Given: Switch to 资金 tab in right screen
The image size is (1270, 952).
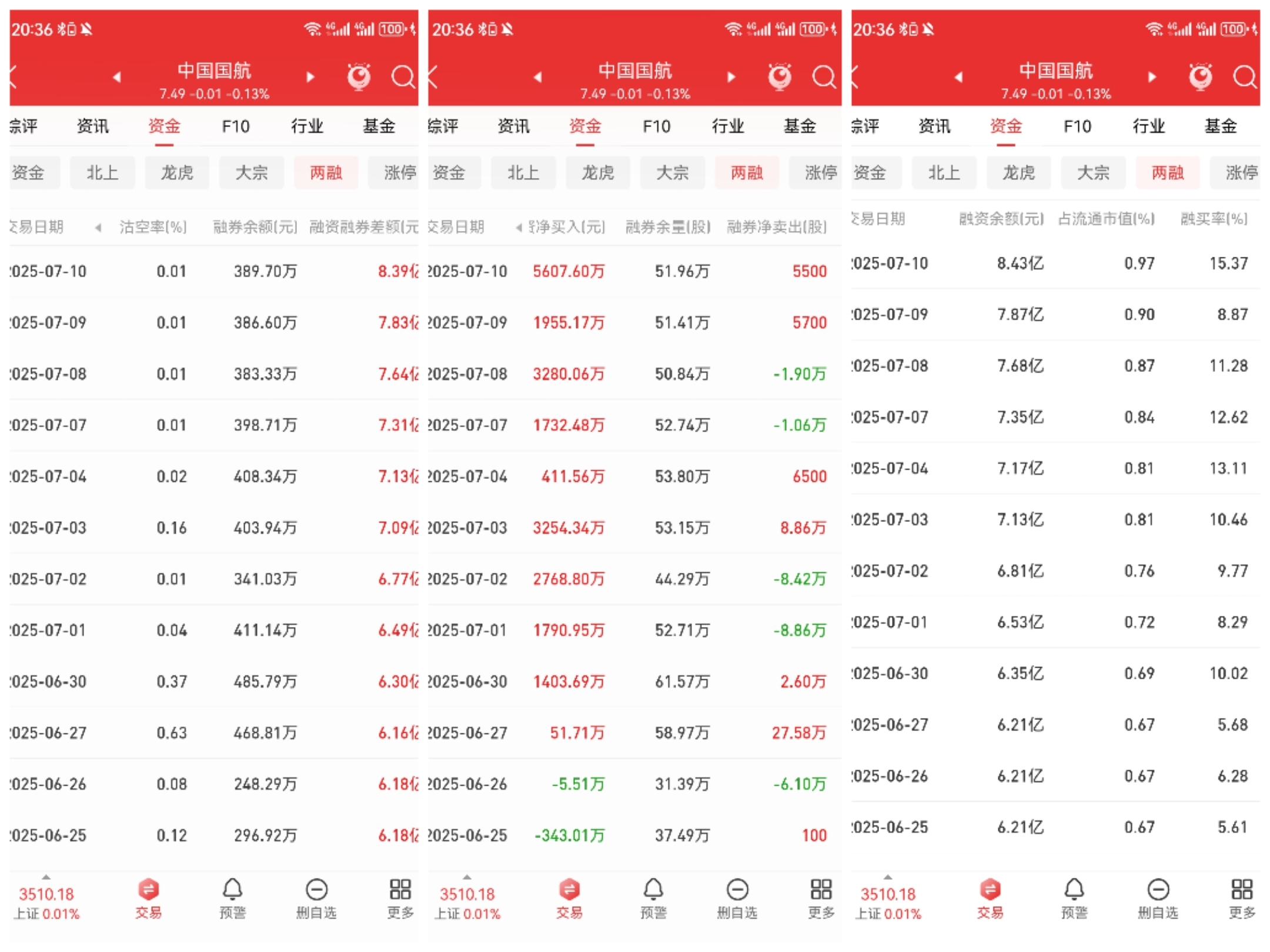Looking at the screenshot, I should (x=1006, y=126).
